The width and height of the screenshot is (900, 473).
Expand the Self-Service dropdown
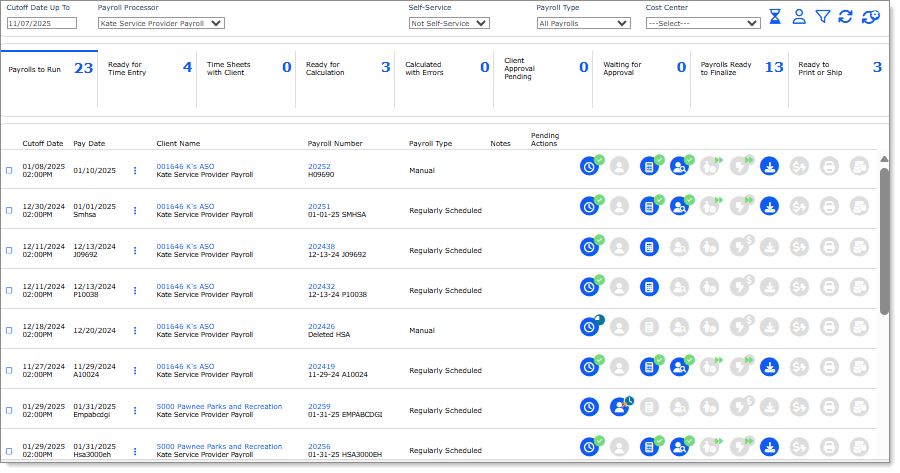pyautogui.click(x=448, y=23)
